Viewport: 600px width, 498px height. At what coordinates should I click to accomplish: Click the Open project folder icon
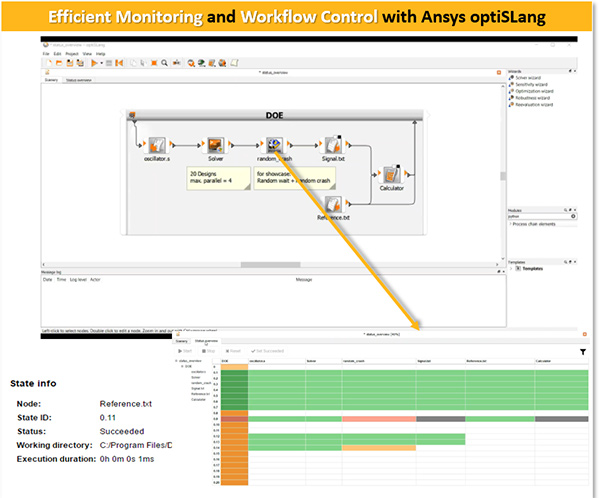pos(59,63)
